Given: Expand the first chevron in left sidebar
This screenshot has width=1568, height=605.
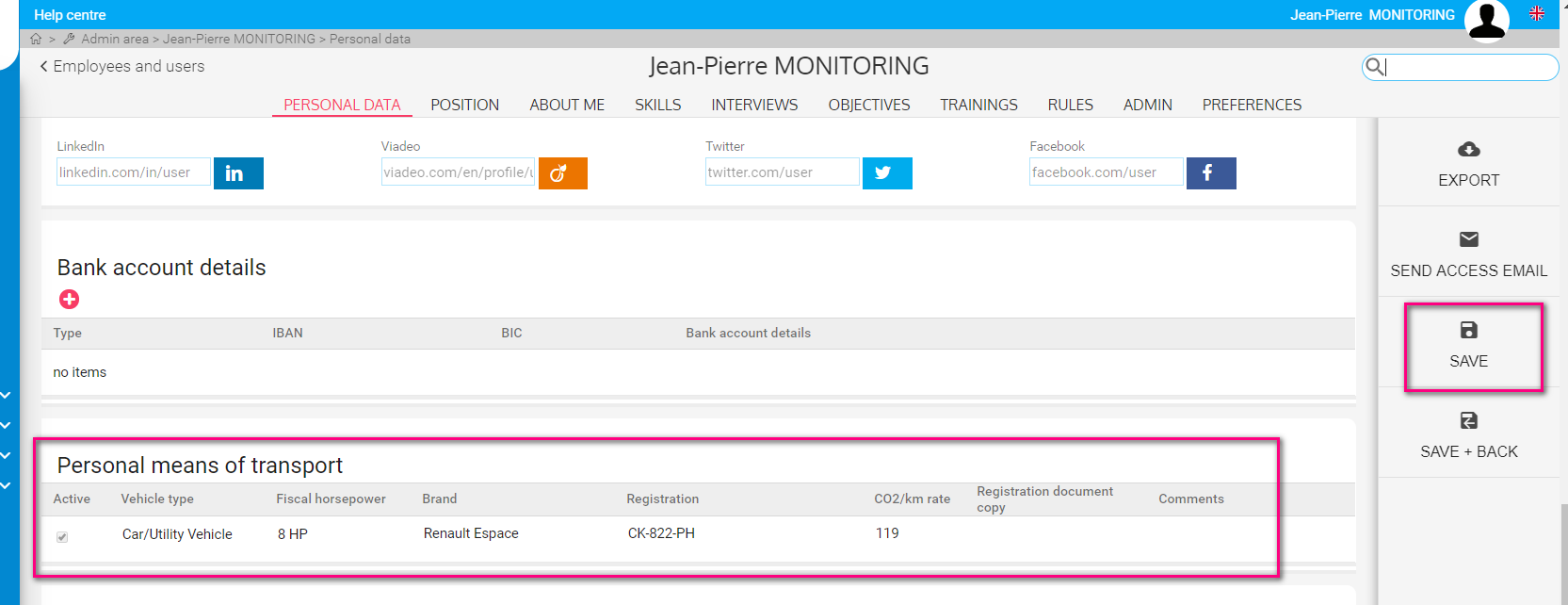Looking at the screenshot, I should (6, 396).
